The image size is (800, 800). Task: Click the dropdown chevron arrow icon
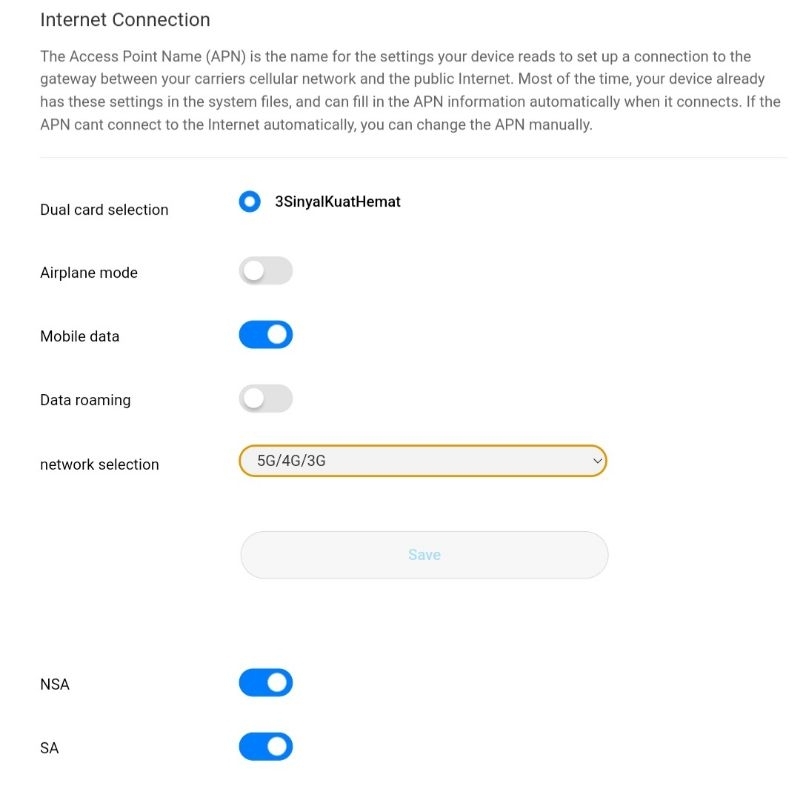pos(597,461)
